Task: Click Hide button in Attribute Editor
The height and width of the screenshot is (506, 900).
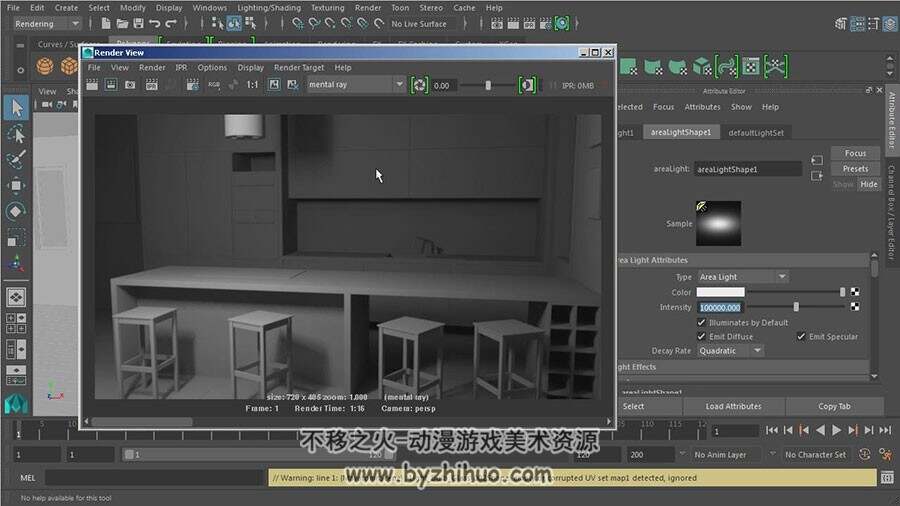Action: [868, 184]
